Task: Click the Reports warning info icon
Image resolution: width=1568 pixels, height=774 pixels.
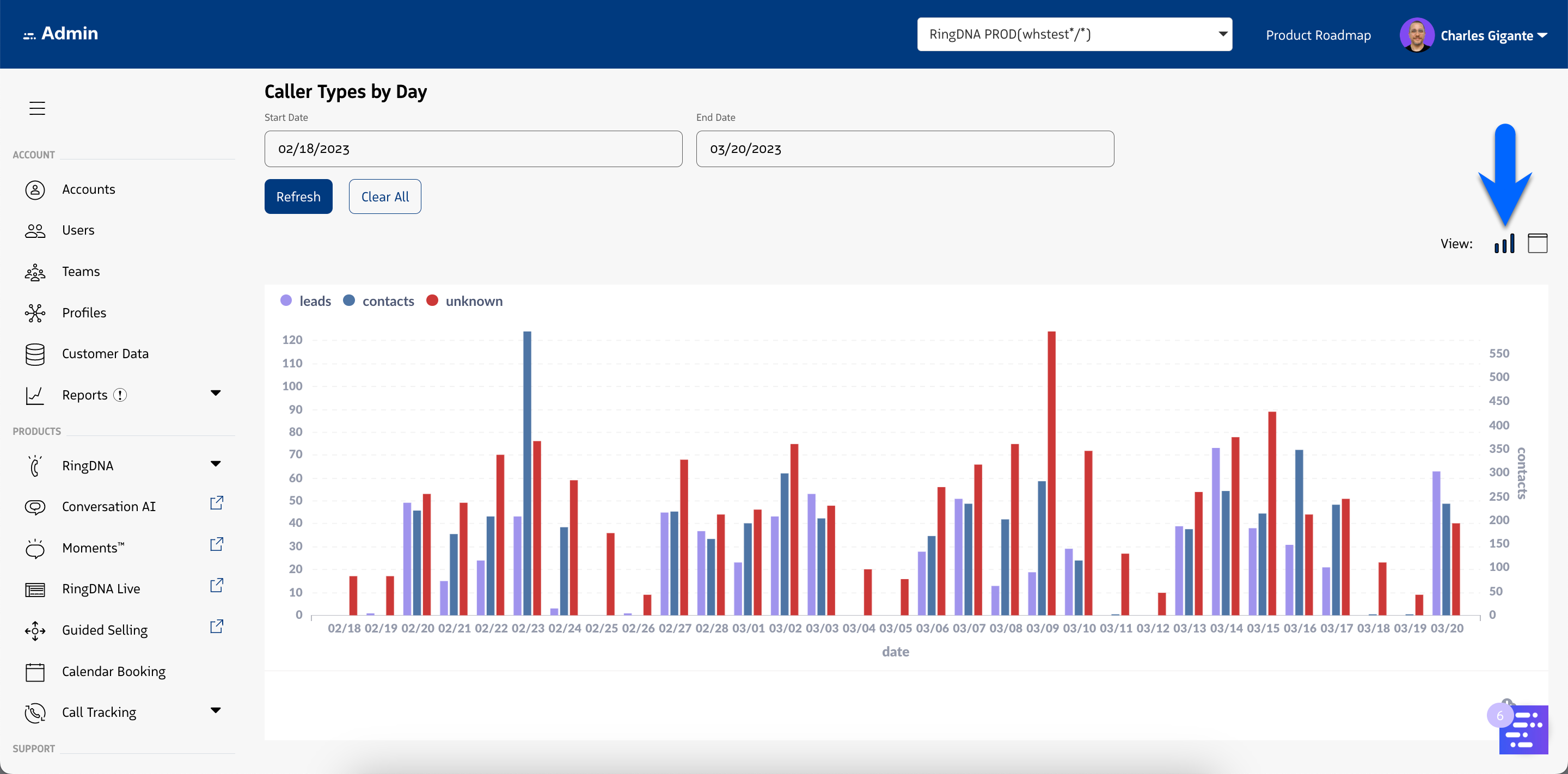Action: [x=120, y=395]
